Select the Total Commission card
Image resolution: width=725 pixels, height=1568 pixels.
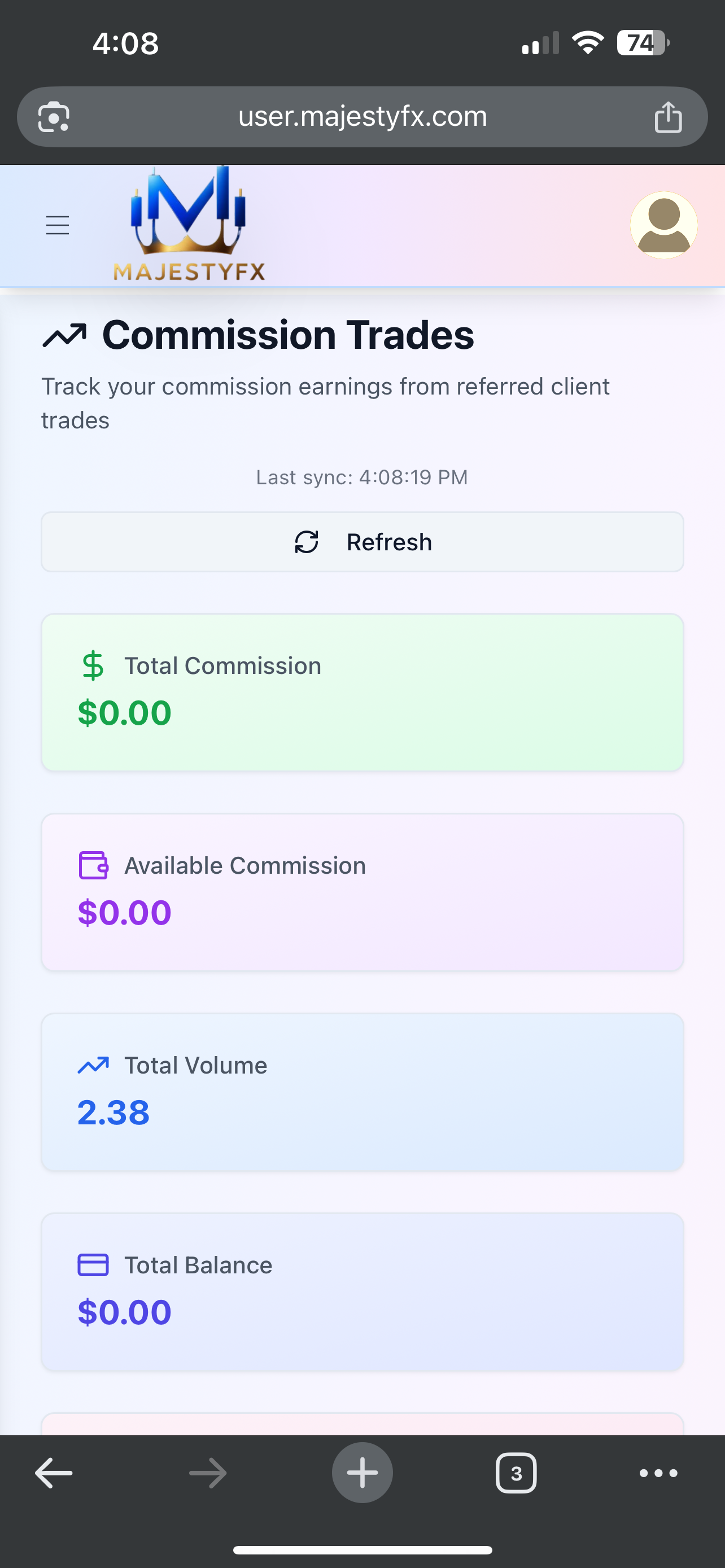coord(362,692)
